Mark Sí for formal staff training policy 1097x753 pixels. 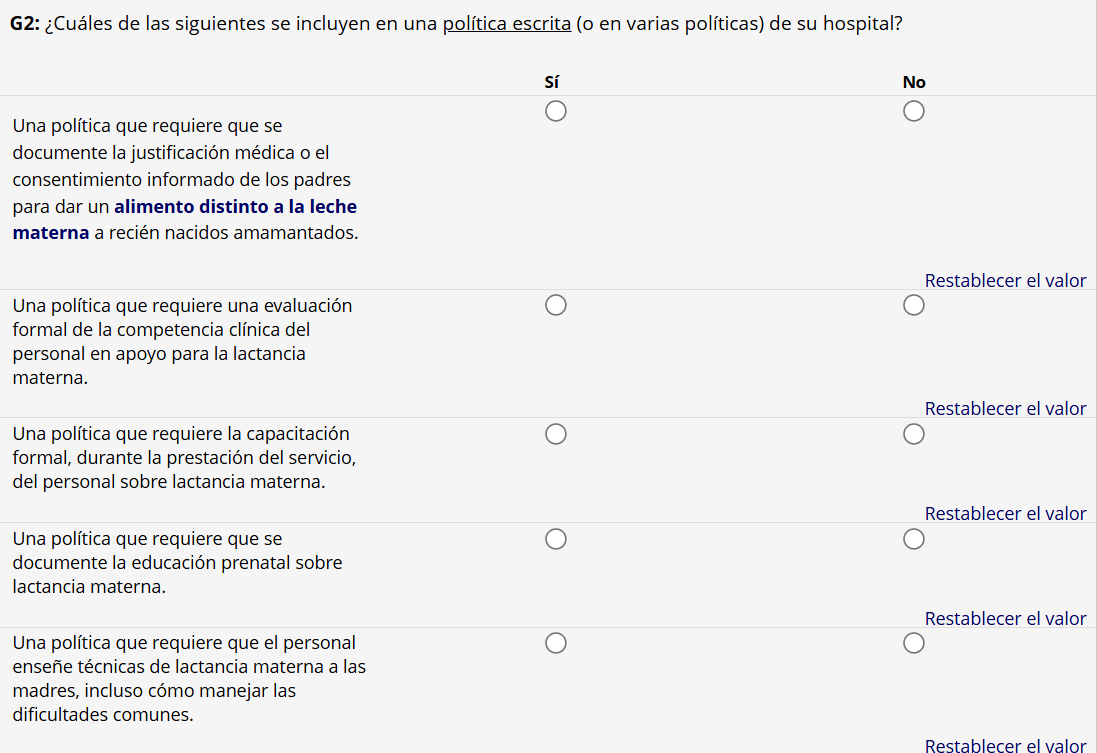click(x=556, y=434)
